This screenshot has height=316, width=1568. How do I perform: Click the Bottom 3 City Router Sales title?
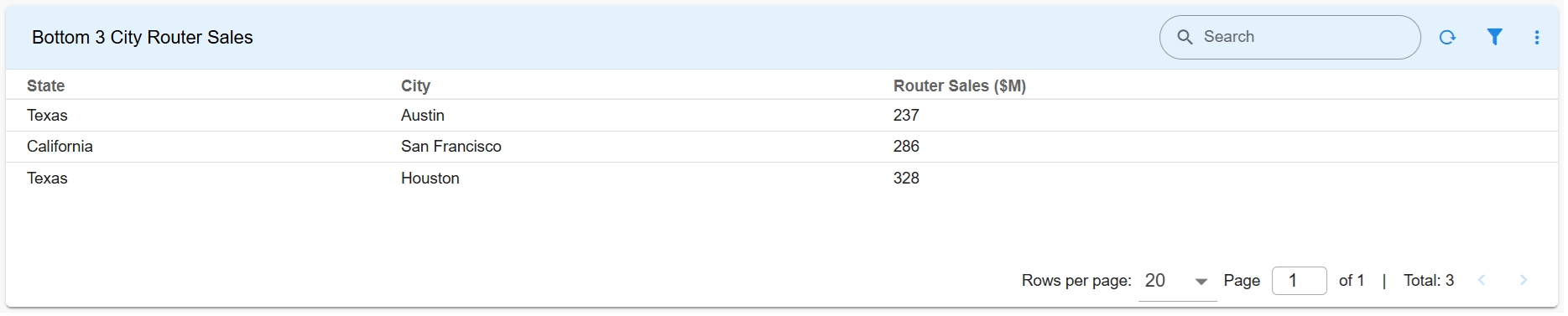tap(143, 37)
